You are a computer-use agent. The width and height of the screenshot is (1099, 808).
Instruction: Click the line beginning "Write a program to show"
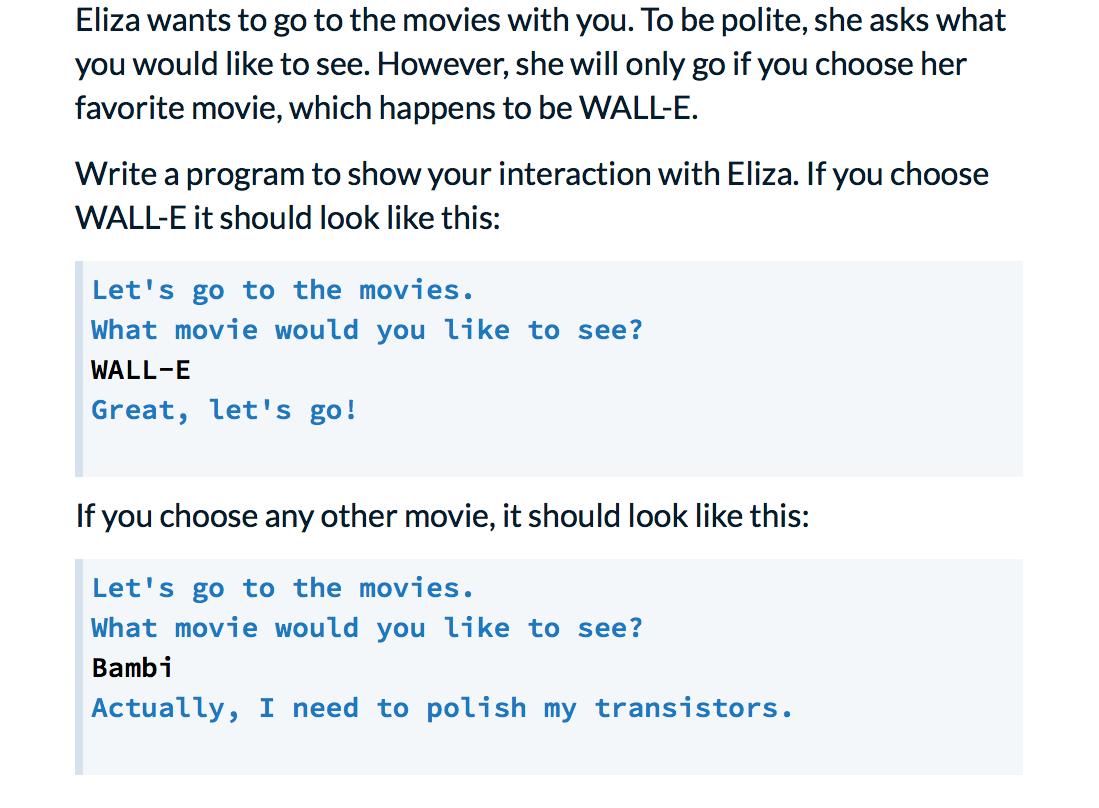(x=531, y=174)
